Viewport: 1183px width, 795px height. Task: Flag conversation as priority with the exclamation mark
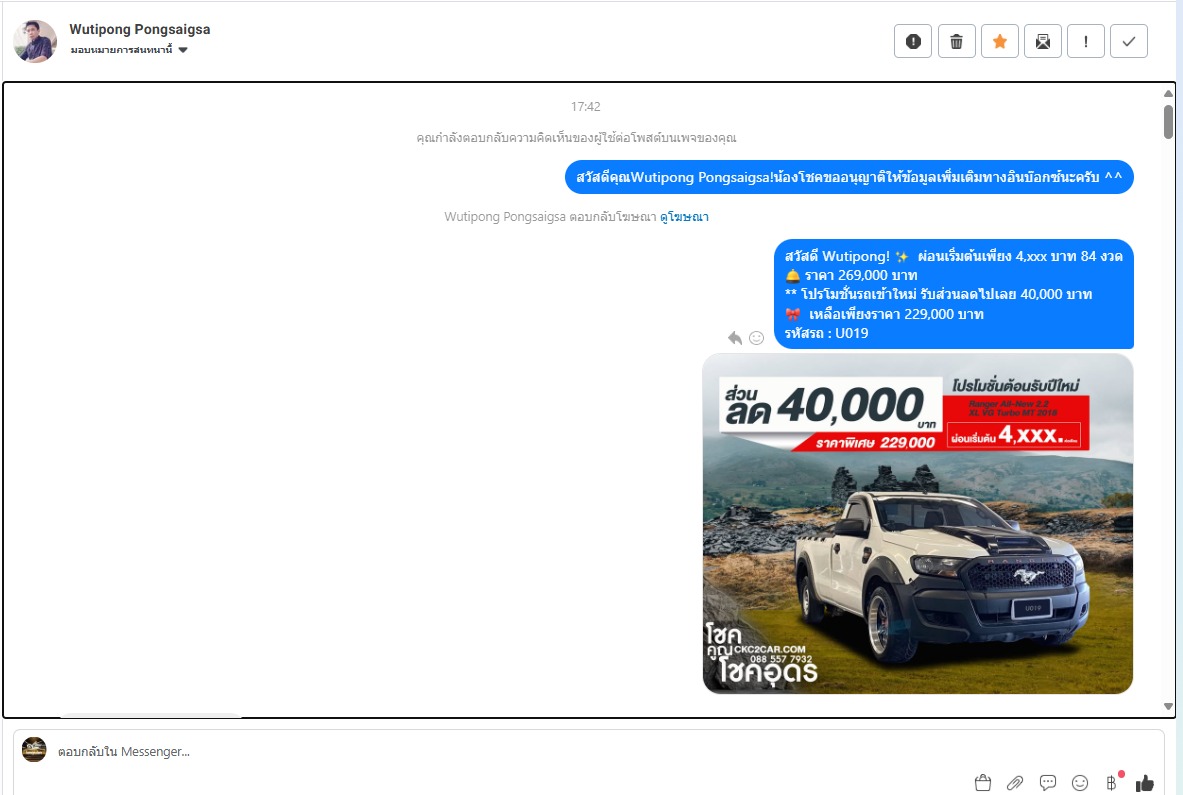(1085, 41)
